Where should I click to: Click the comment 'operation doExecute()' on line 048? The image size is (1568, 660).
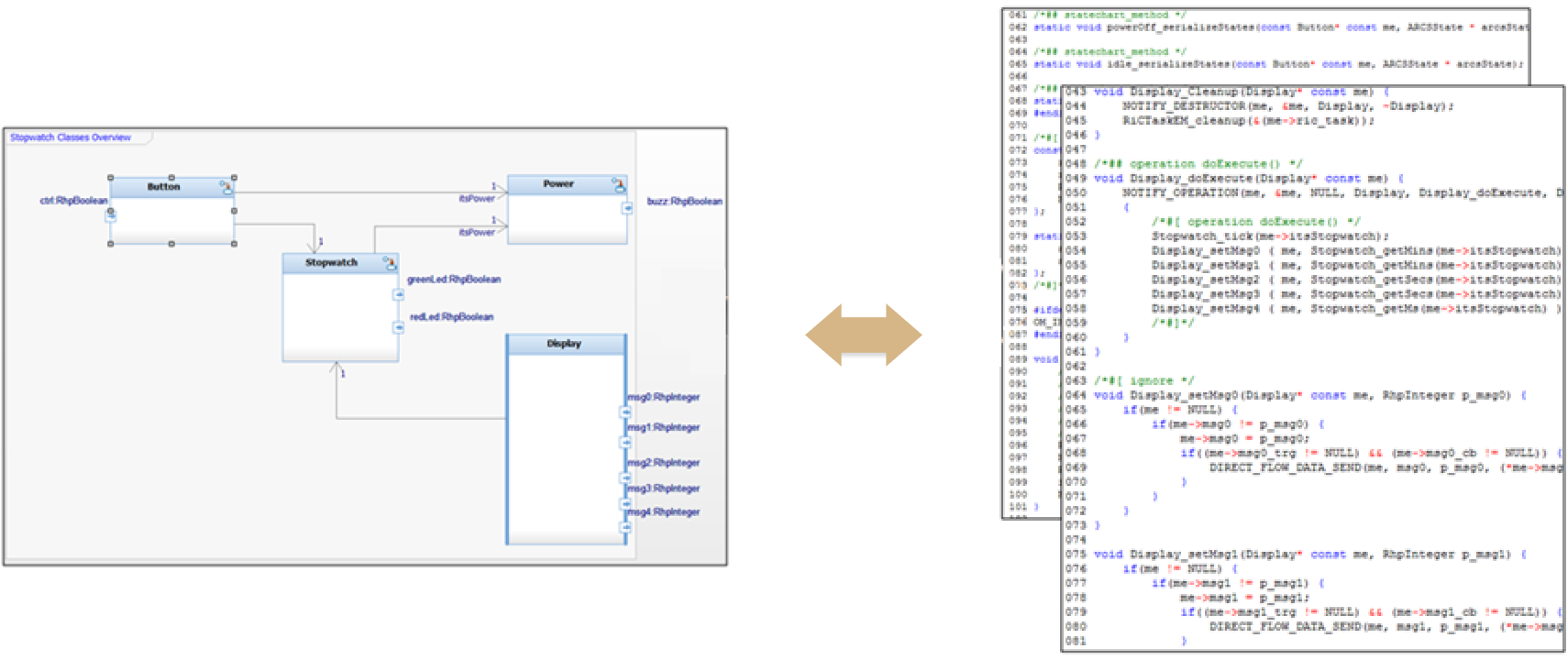[1198, 164]
